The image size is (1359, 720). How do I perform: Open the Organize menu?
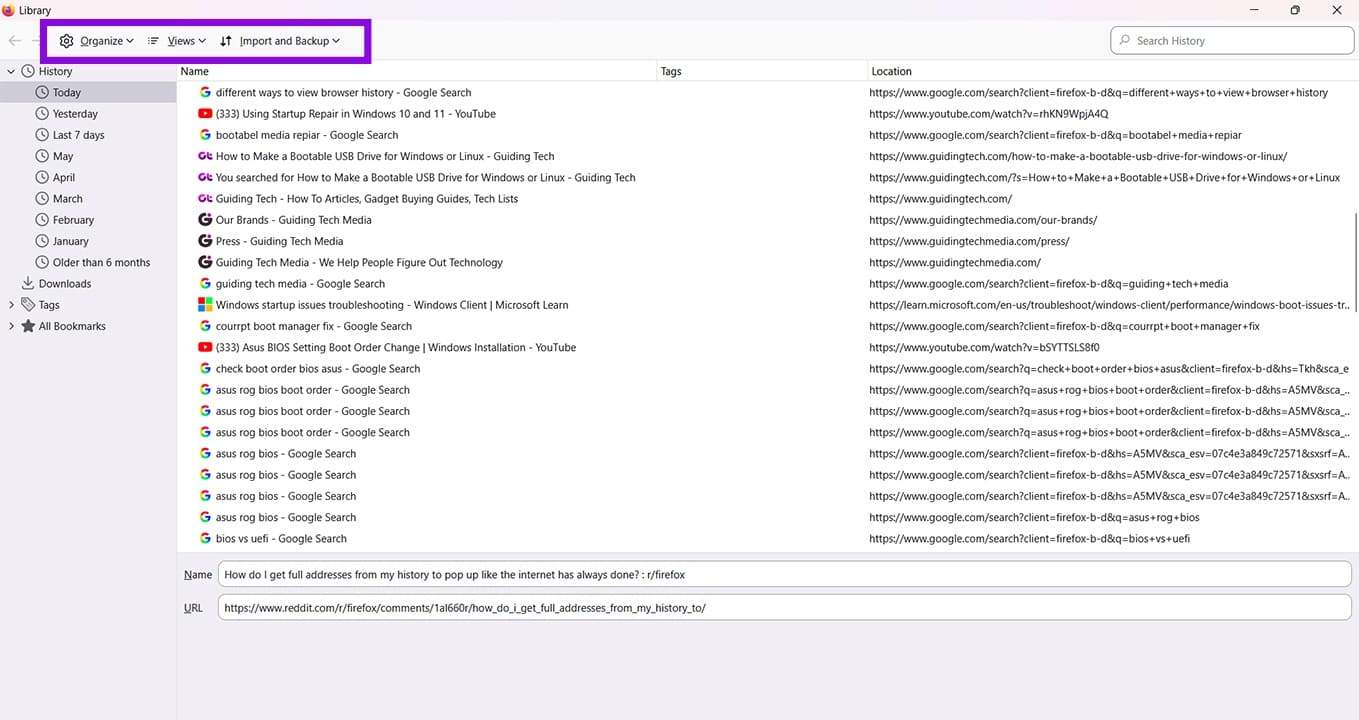(96, 41)
